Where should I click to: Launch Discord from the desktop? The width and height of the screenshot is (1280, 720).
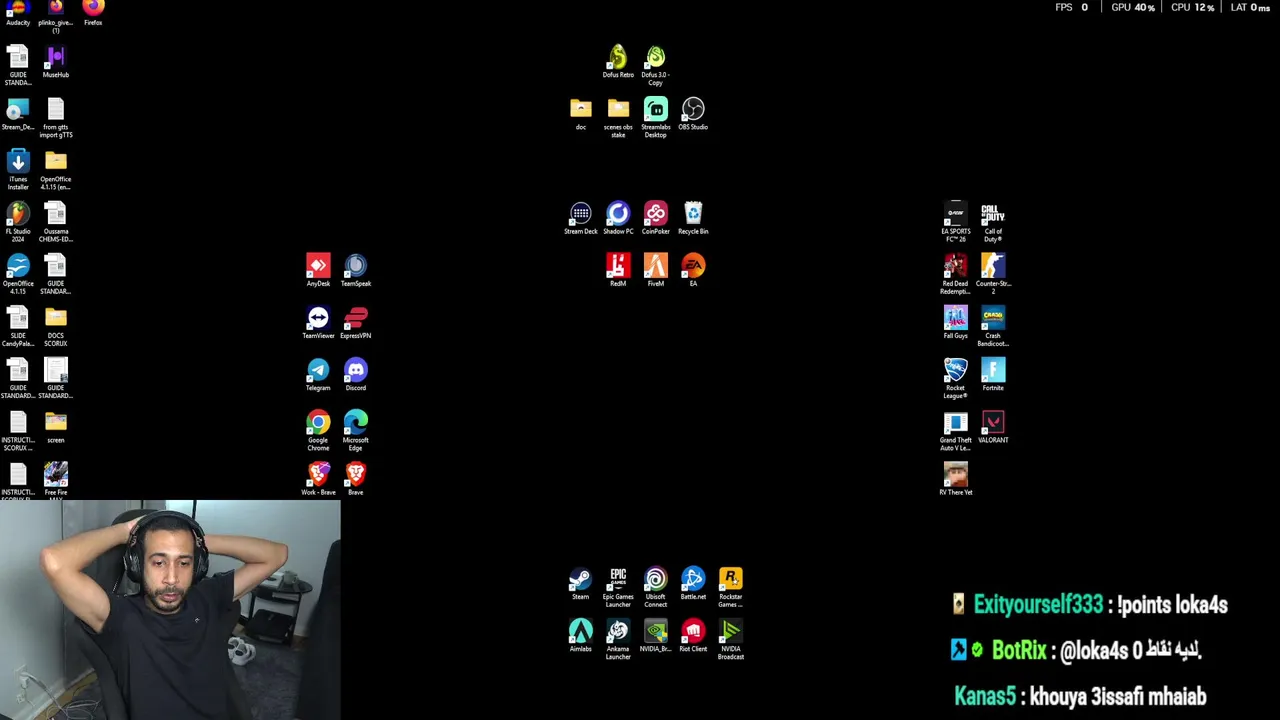click(356, 375)
